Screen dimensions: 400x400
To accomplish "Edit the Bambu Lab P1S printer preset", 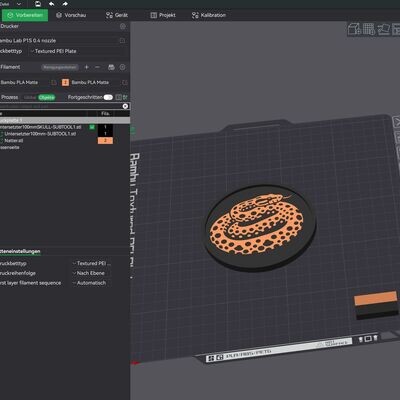I will [x=122, y=40].
